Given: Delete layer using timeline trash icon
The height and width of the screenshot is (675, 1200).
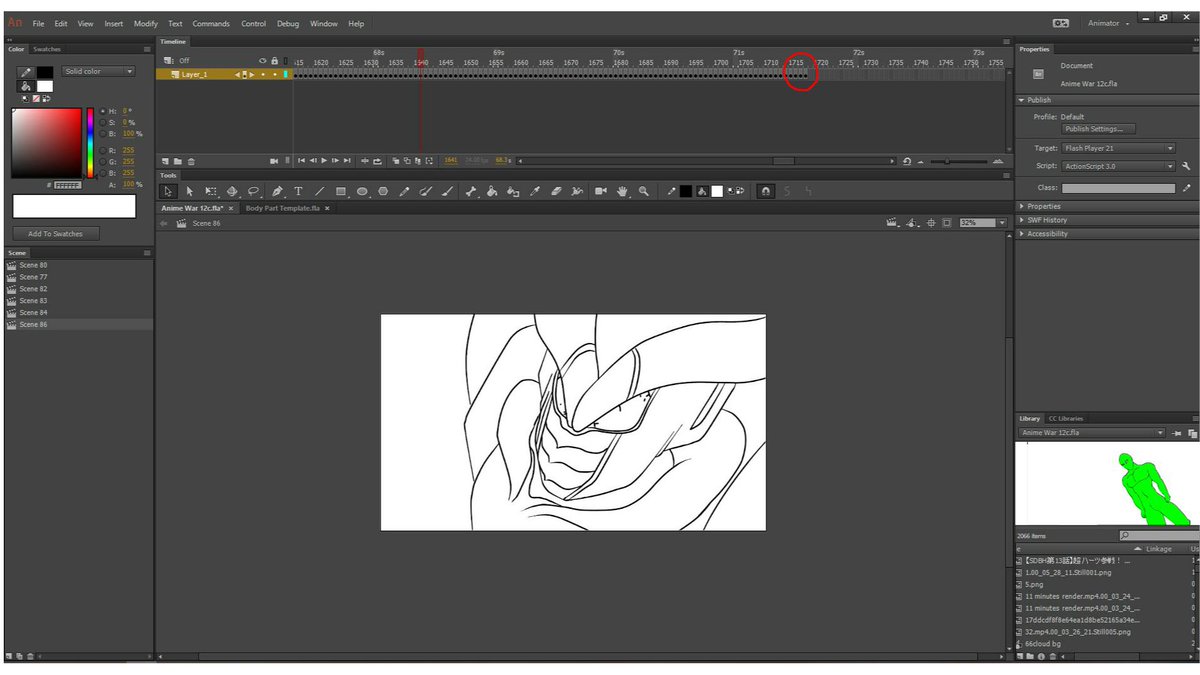Looking at the screenshot, I should click(x=191, y=161).
